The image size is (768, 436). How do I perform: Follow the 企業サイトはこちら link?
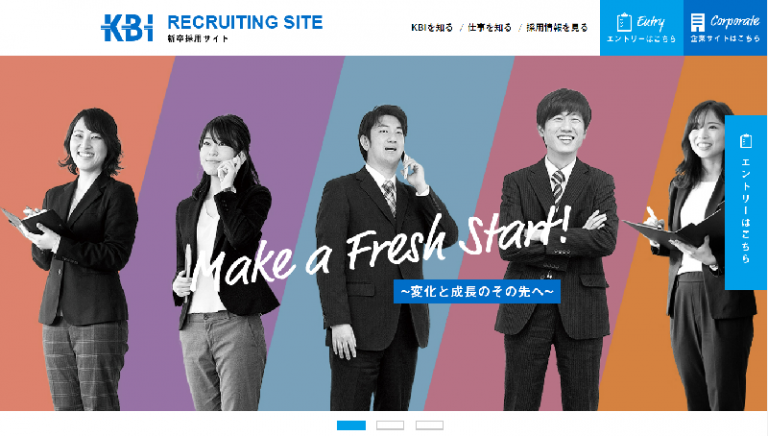click(725, 39)
